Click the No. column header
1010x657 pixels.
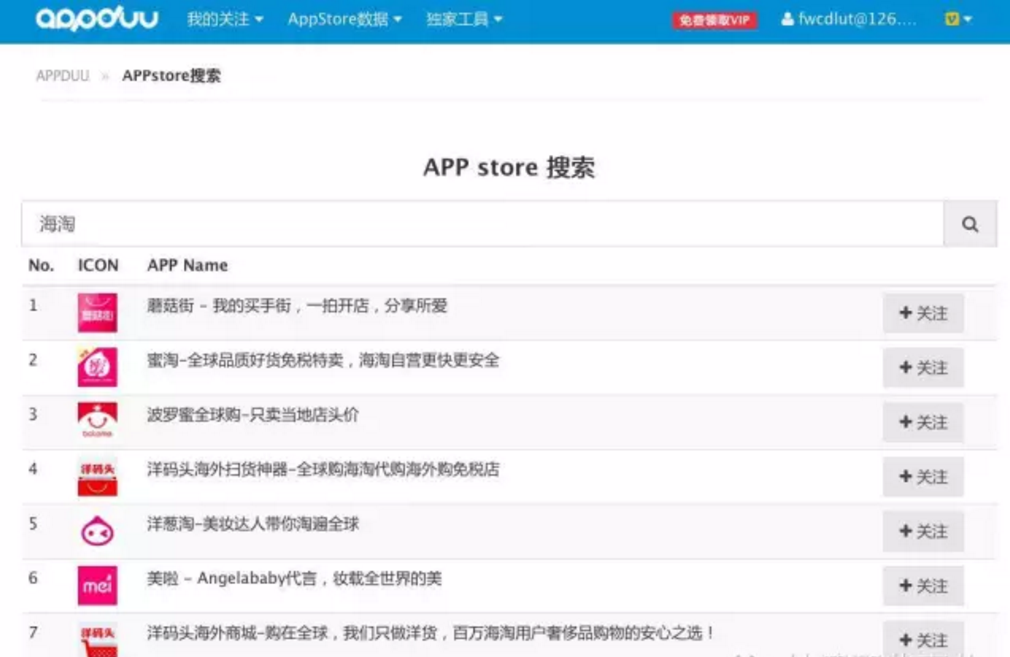41,265
